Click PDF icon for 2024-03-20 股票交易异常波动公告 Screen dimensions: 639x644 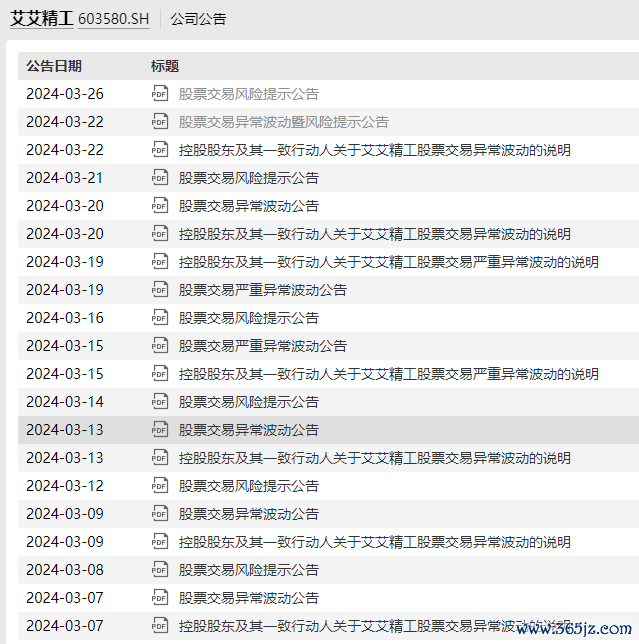point(160,205)
